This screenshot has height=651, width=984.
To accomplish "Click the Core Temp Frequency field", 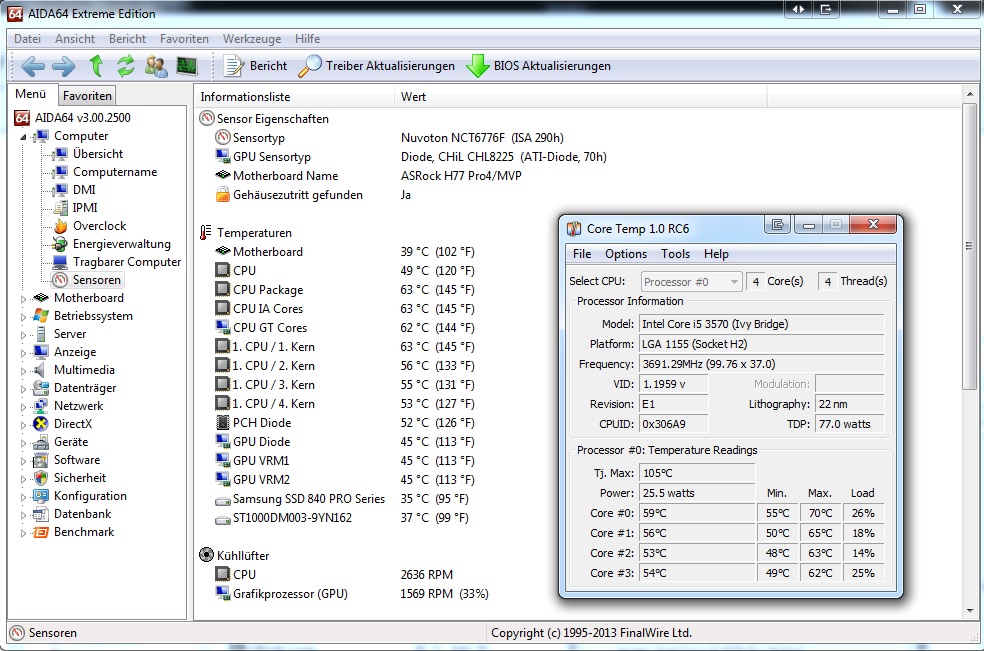I will [x=761, y=364].
